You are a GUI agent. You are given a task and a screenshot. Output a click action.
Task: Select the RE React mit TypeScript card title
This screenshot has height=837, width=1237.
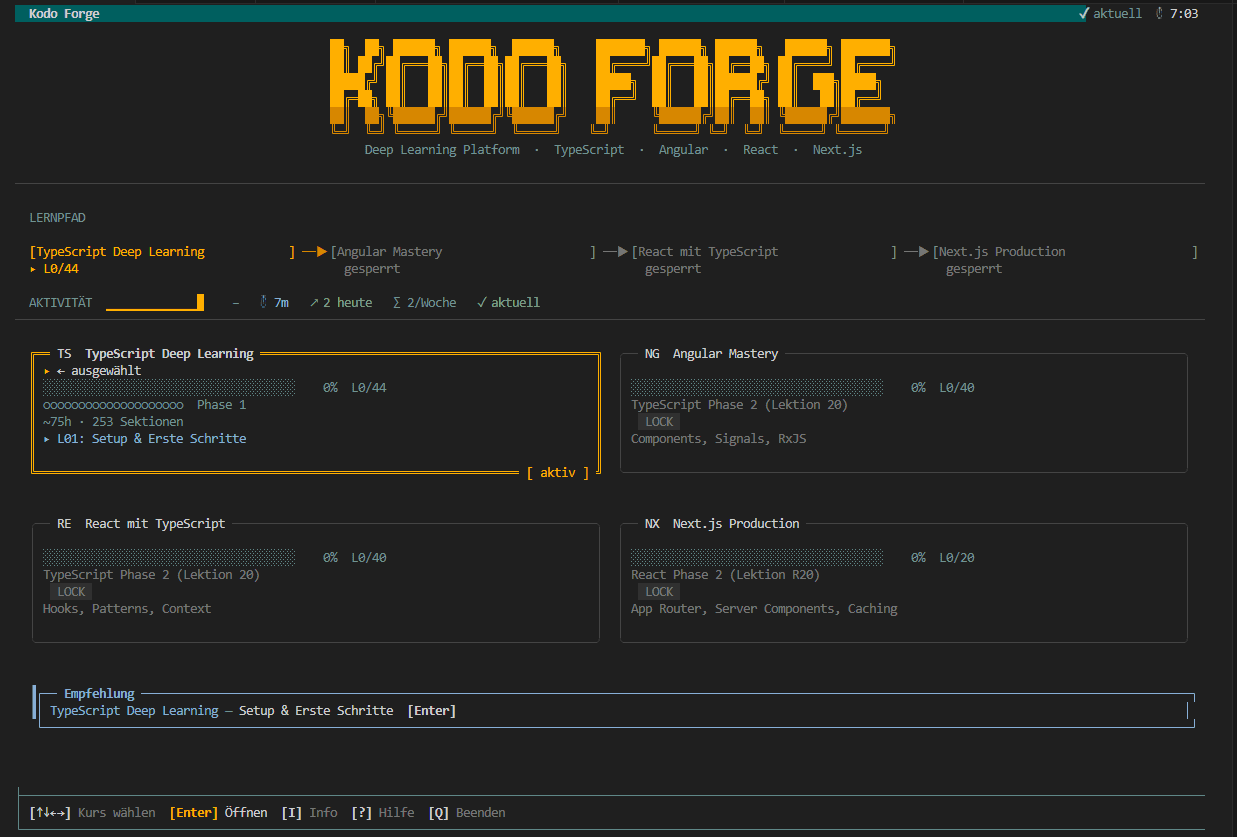(x=141, y=524)
